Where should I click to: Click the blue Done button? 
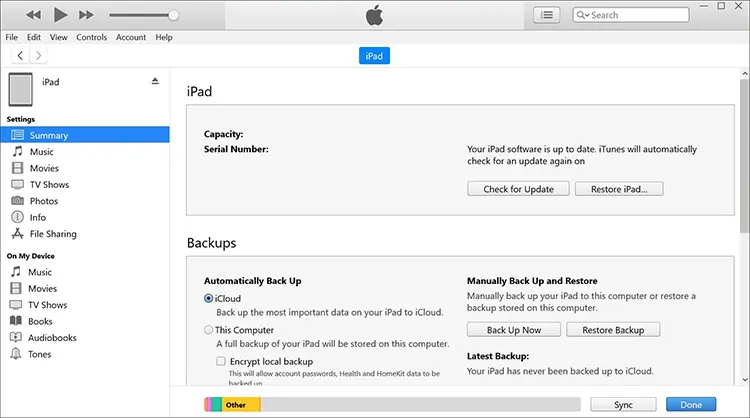click(691, 405)
